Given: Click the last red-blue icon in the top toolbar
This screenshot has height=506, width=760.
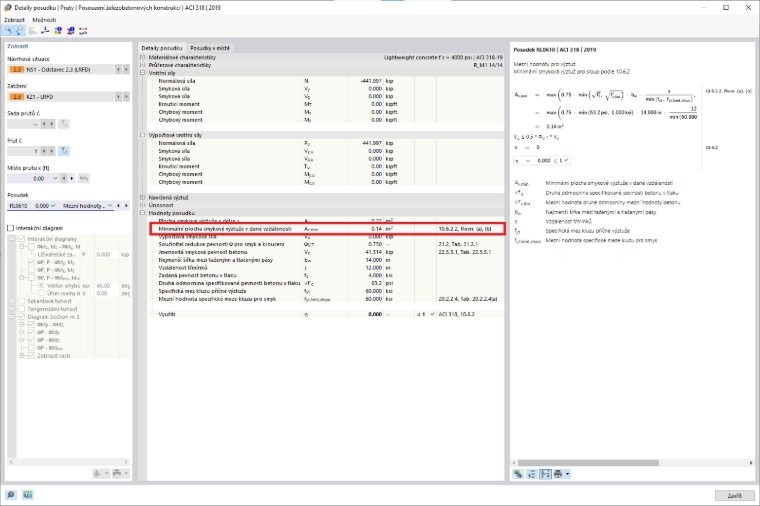Looking at the screenshot, I should (83, 31).
